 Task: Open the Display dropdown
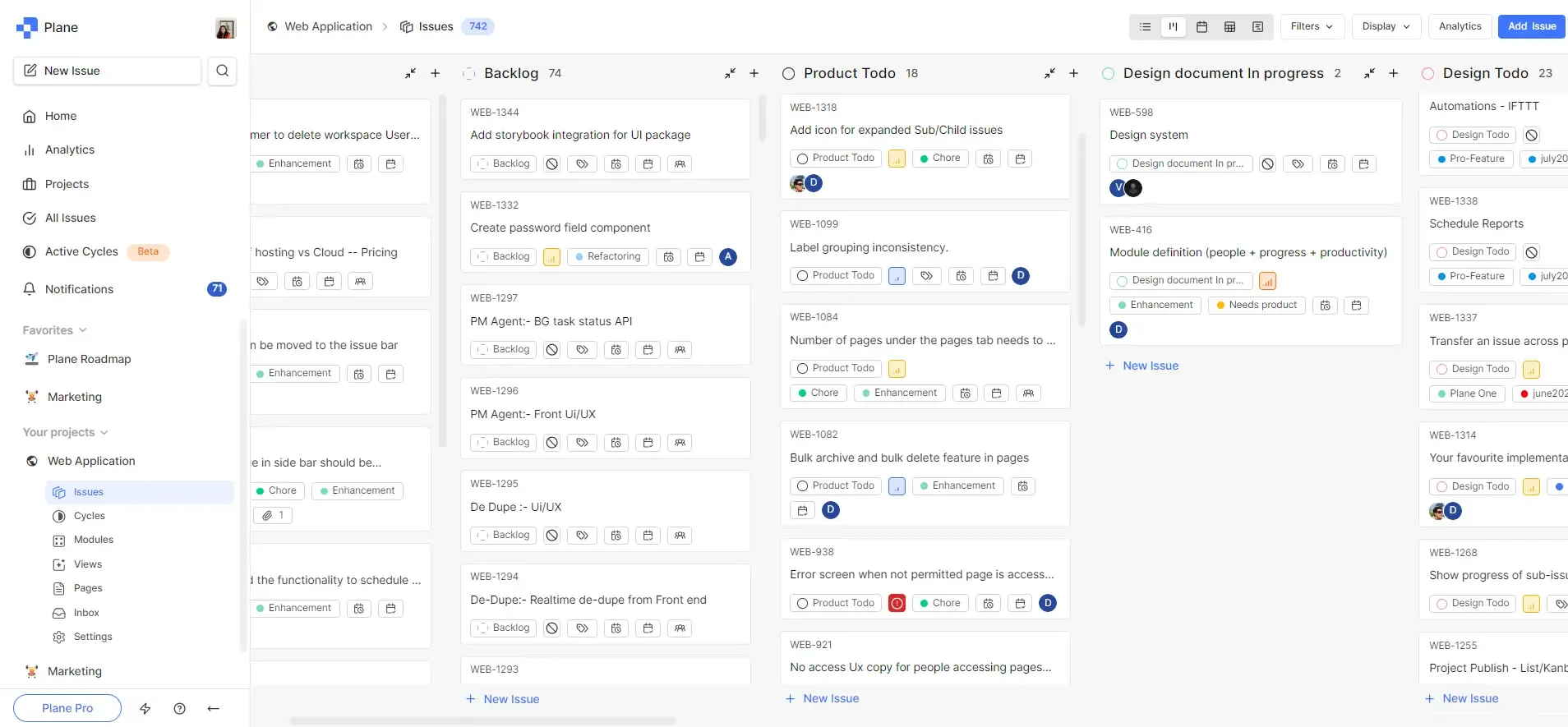1386,26
